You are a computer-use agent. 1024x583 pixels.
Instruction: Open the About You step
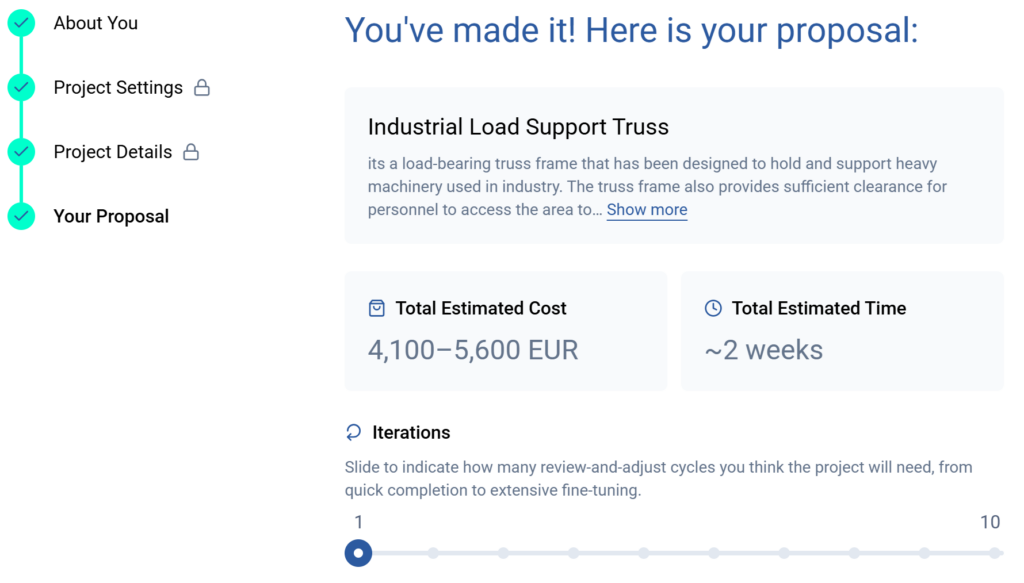pos(96,23)
